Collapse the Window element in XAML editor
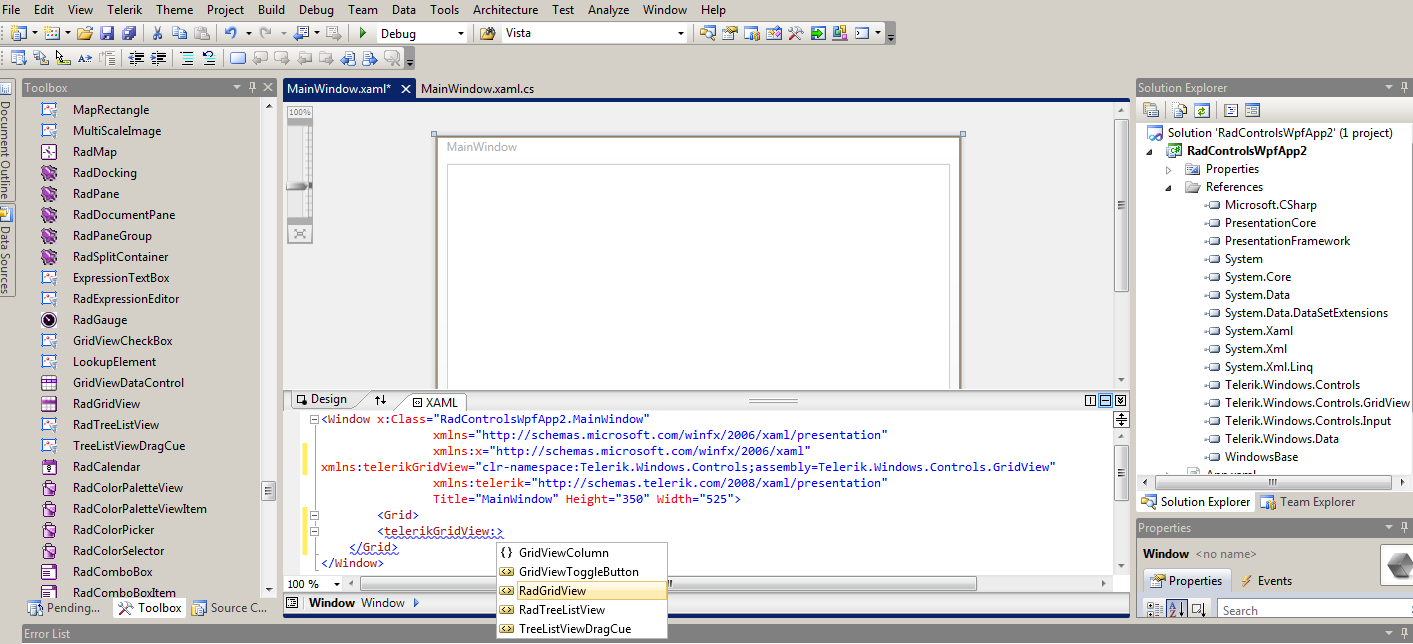The height and width of the screenshot is (644, 1413). click(314, 419)
